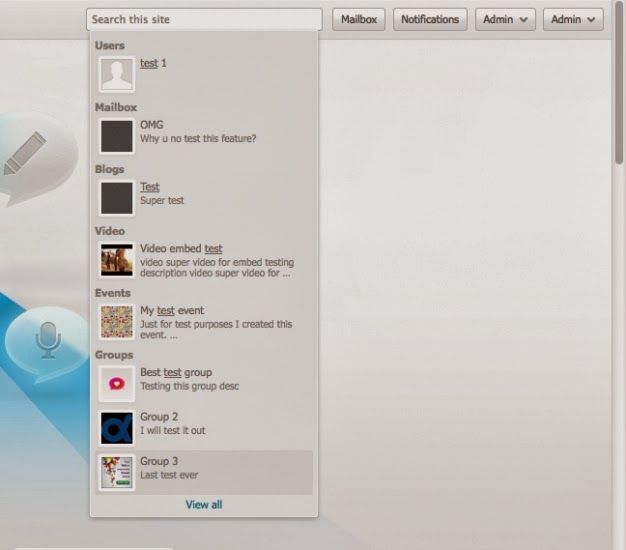Viewport: 626px width, 550px height.
Task: Focus the Search this site field
Action: point(204,19)
